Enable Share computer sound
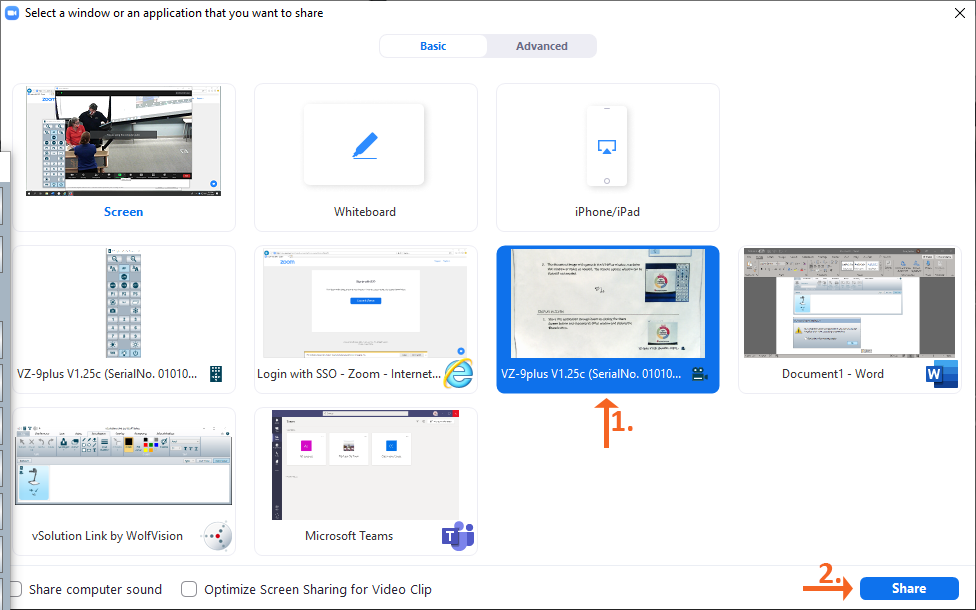This screenshot has height=610, width=976. 14,590
